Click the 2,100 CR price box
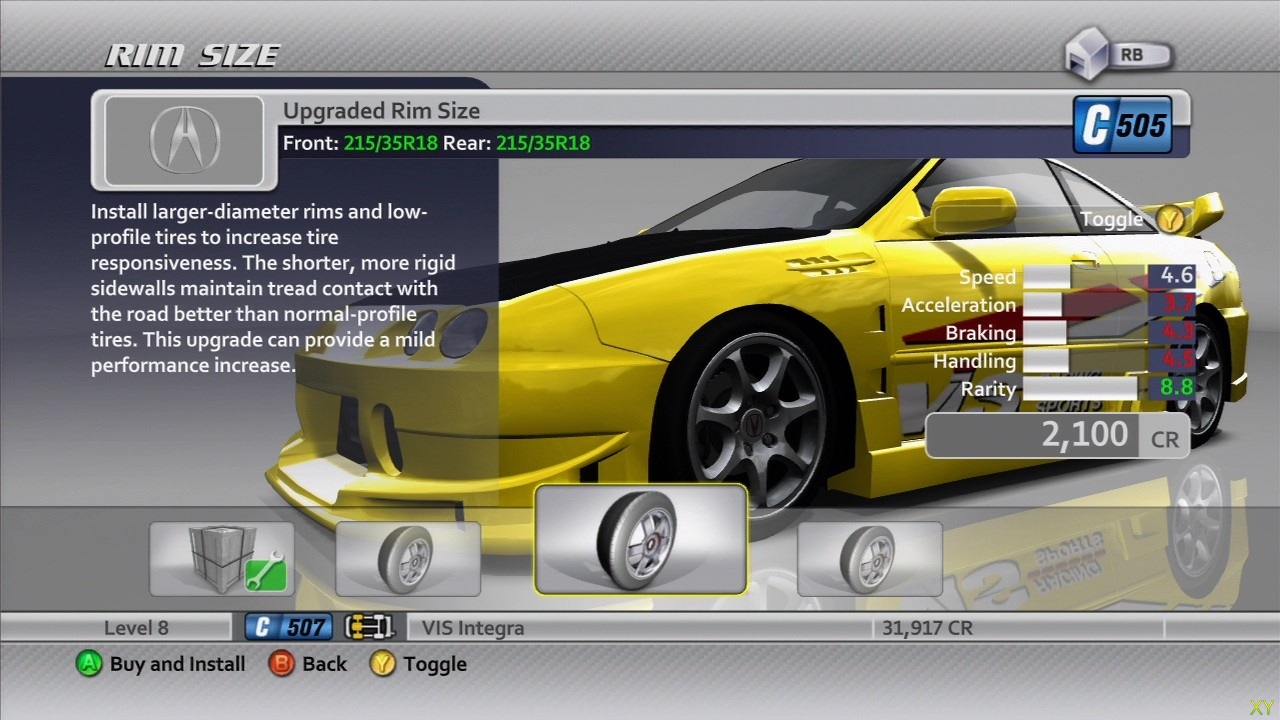Screen dimensions: 1280x720 click(x=1057, y=436)
